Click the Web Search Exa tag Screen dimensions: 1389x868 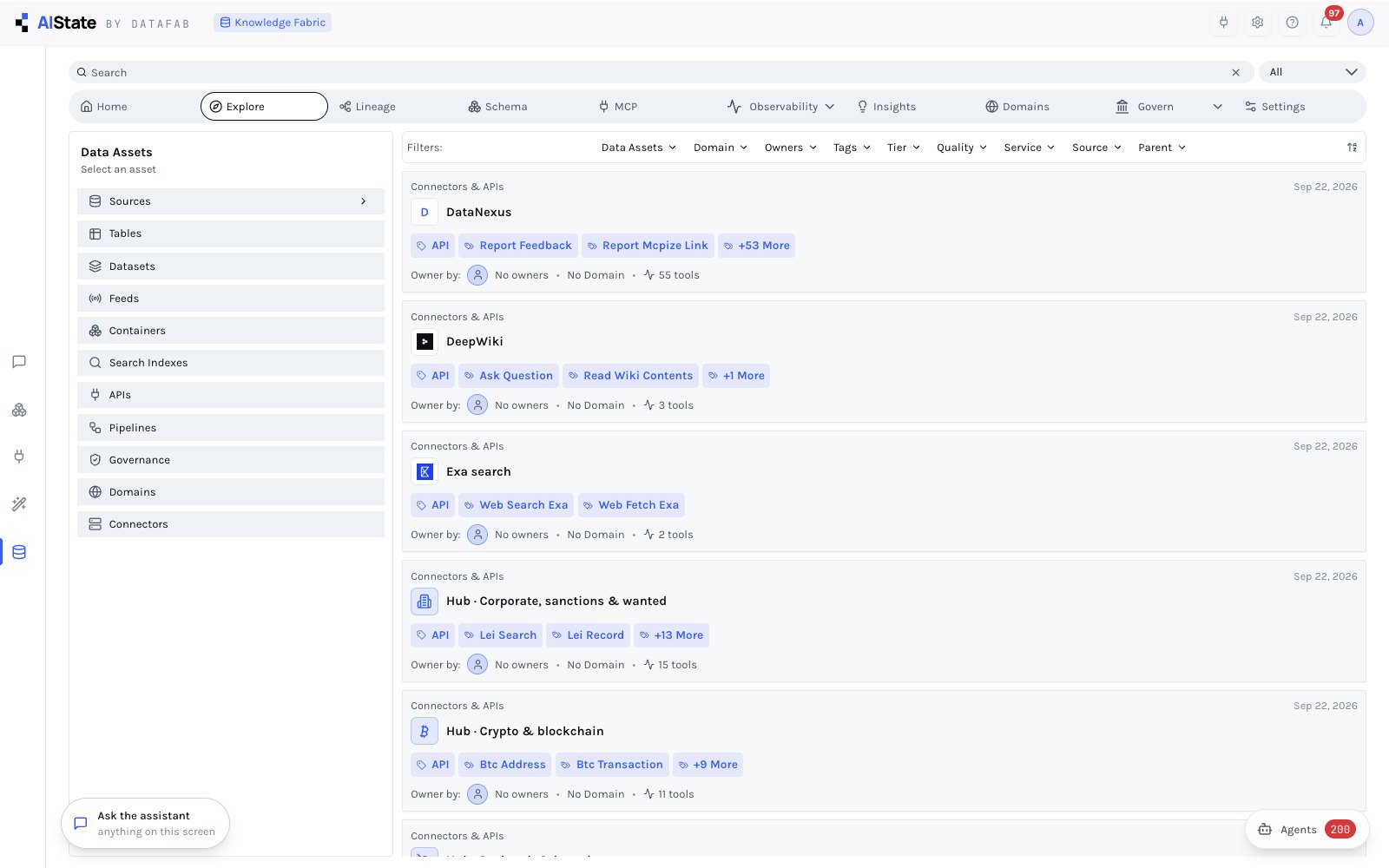517,505
